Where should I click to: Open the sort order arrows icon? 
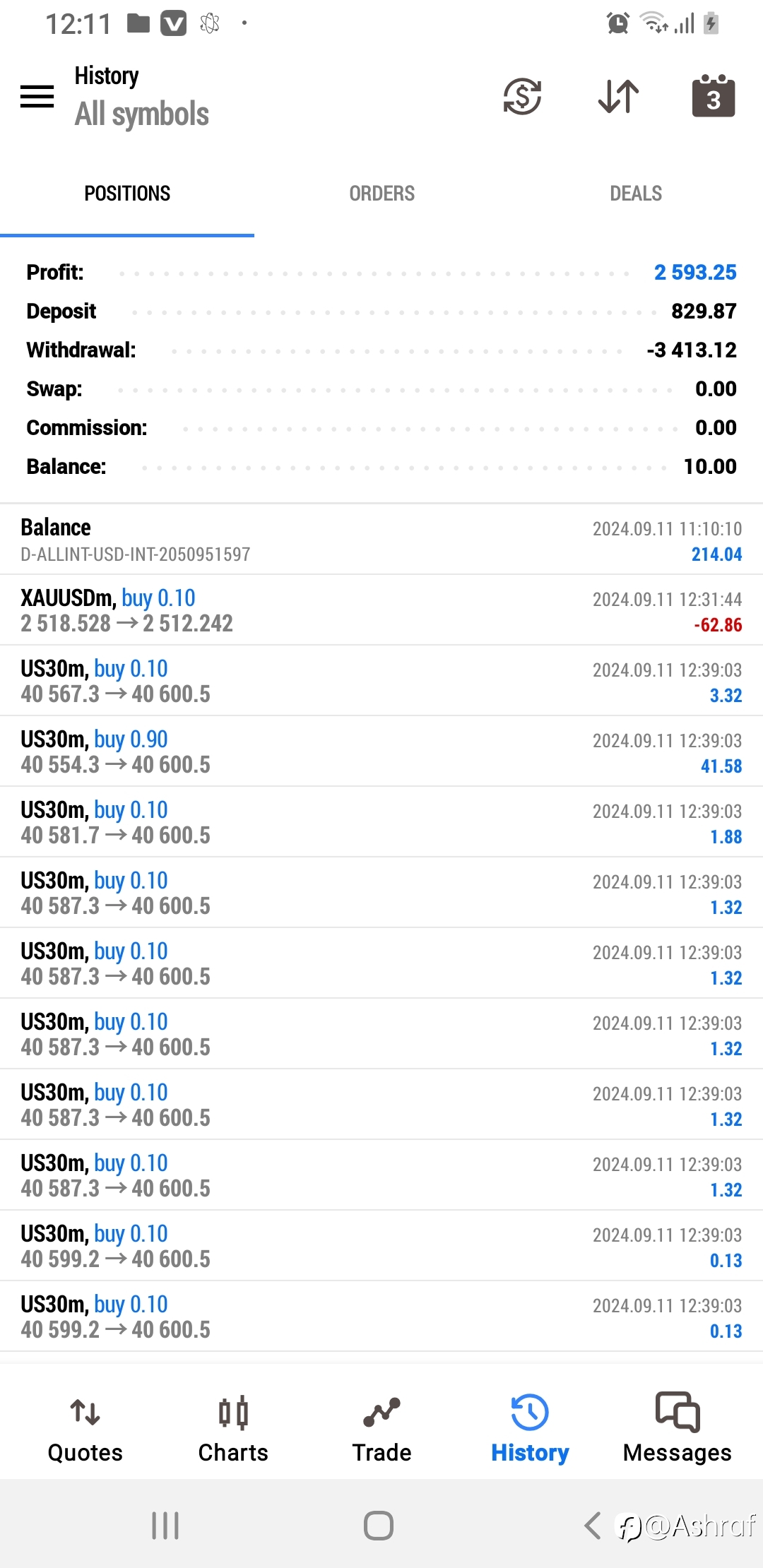pyautogui.click(x=618, y=97)
